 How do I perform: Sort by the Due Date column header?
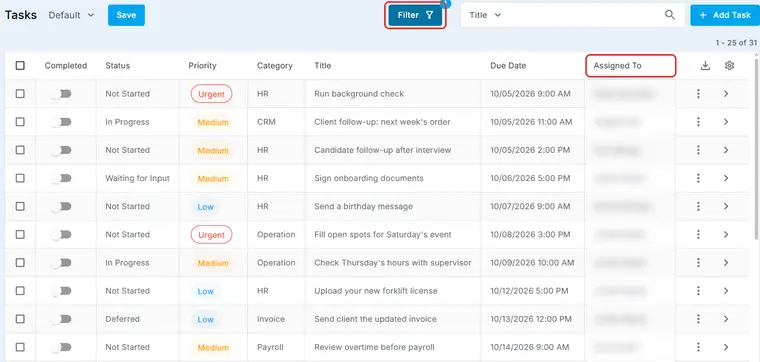pos(508,65)
